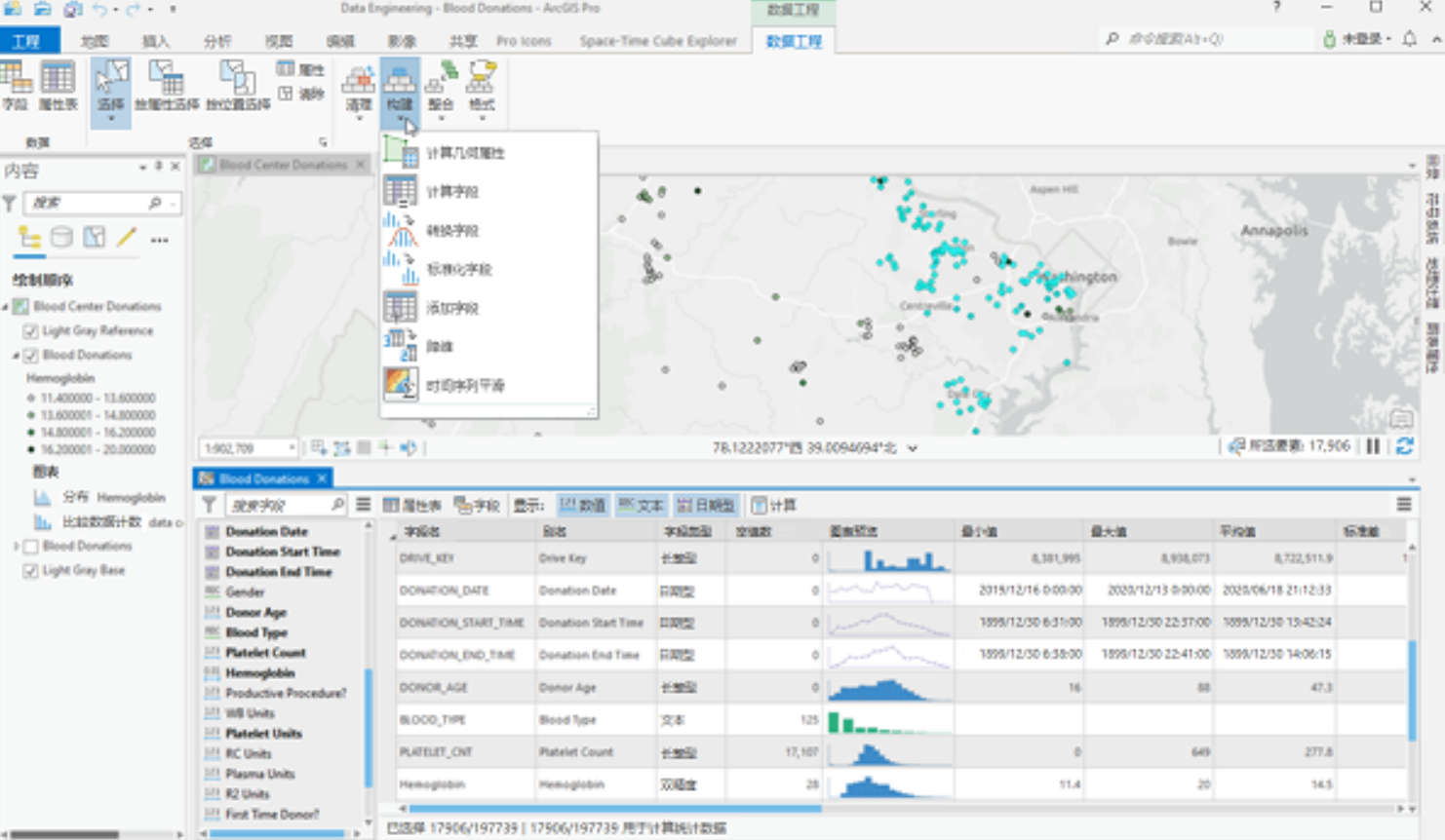Open statistics panel menu at right
Image resolution: width=1445 pixels, height=840 pixels.
(x=1404, y=504)
